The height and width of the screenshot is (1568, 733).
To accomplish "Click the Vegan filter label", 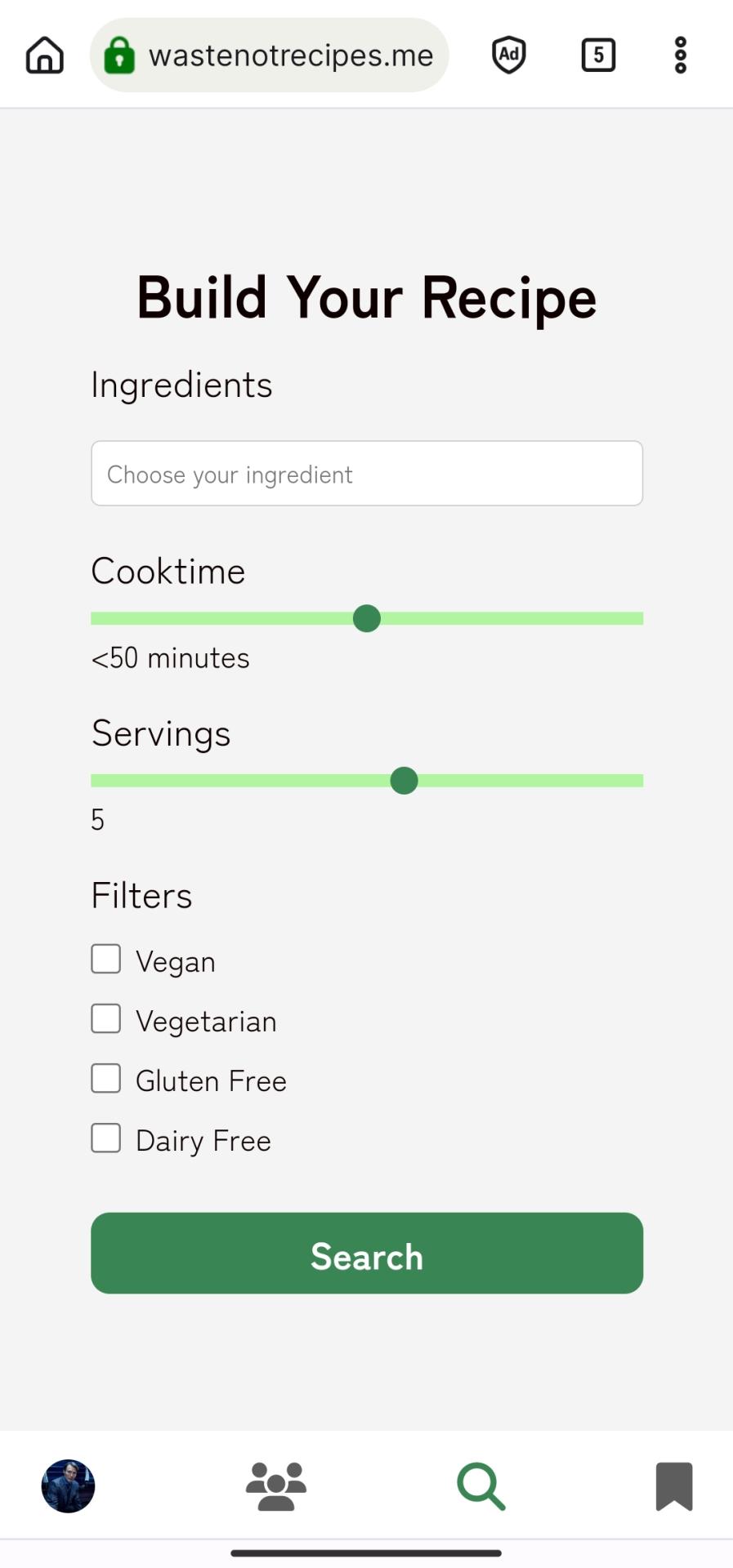I will click(x=176, y=962).
